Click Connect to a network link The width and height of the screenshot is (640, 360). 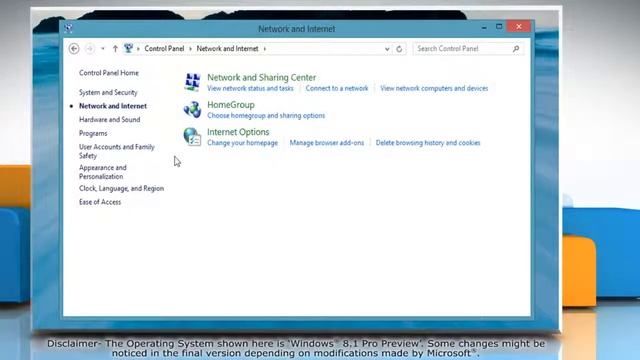click(x=337, y=88)
